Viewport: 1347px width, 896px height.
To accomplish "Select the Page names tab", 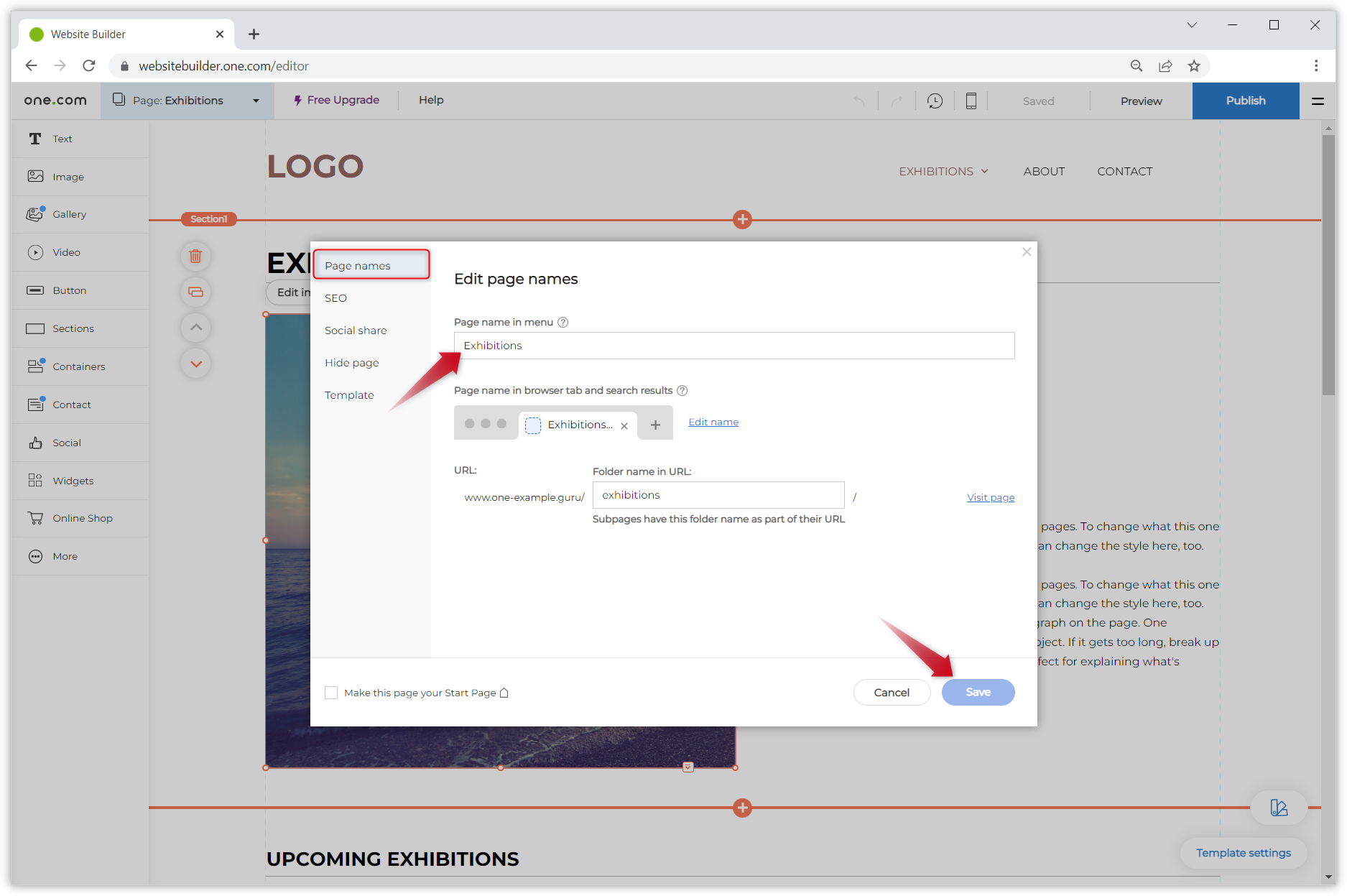I will (x=371, y=265).
